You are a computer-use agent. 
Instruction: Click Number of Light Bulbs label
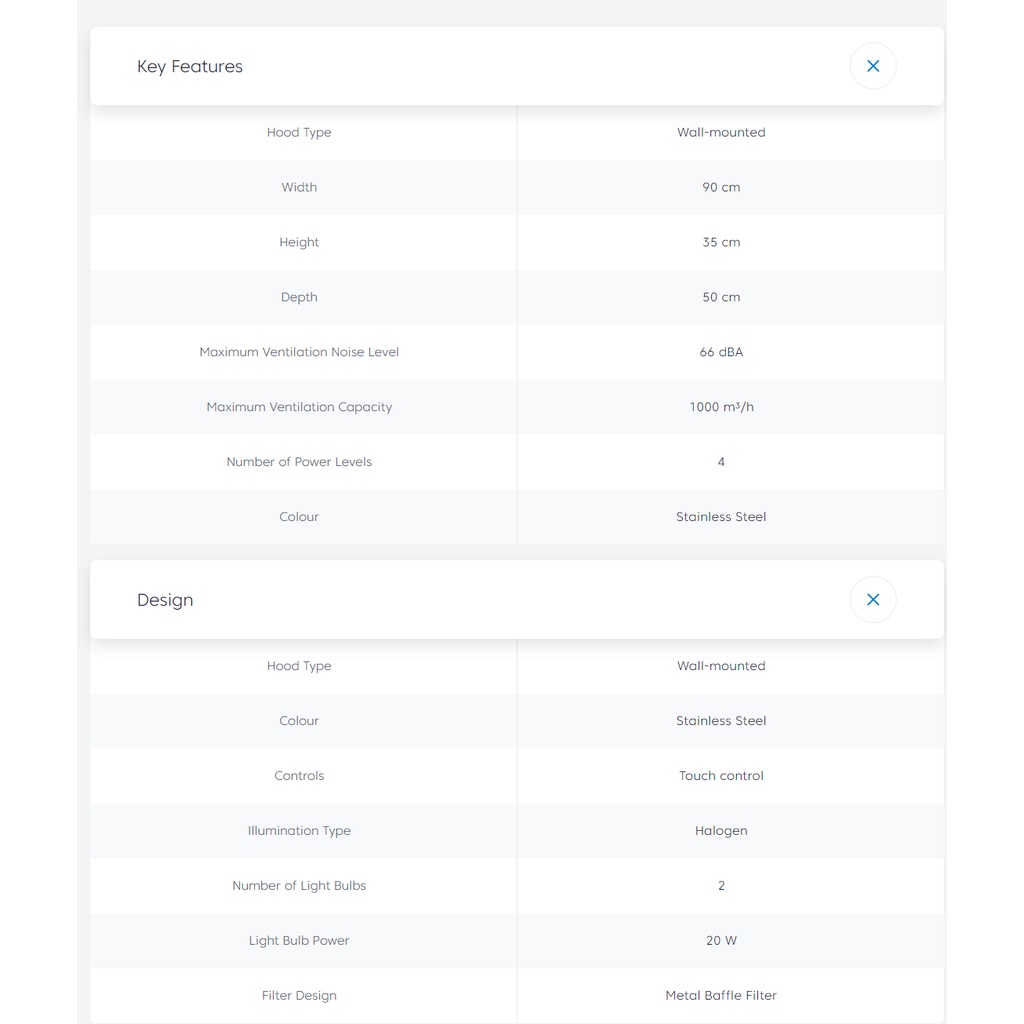(x=299, y=886)
